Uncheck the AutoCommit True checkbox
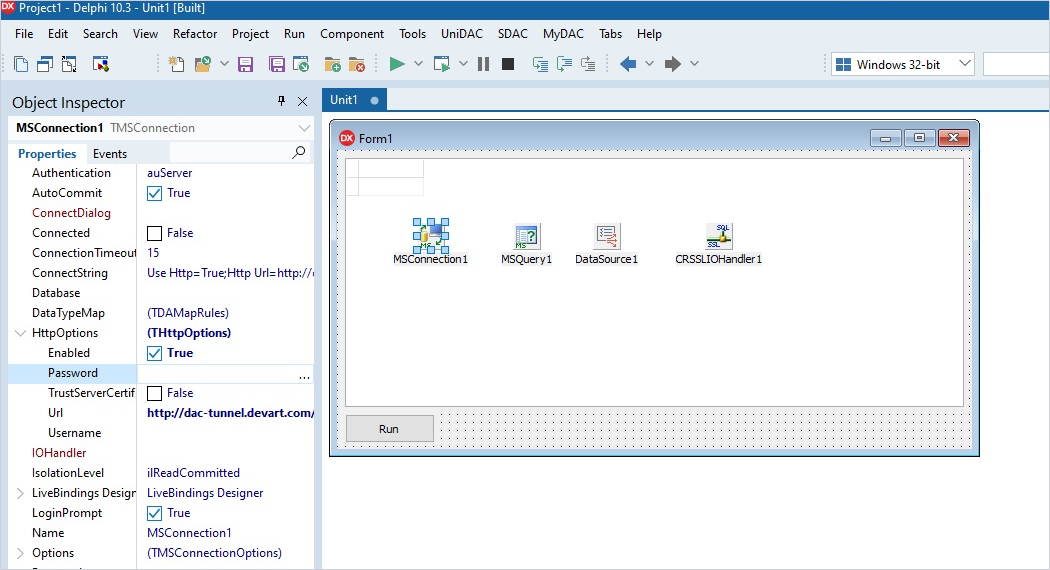1050x570 pixels. pos(155,194)
